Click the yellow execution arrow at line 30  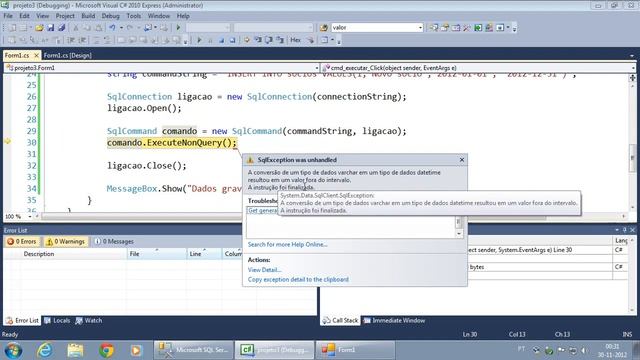tap(7, 141)
